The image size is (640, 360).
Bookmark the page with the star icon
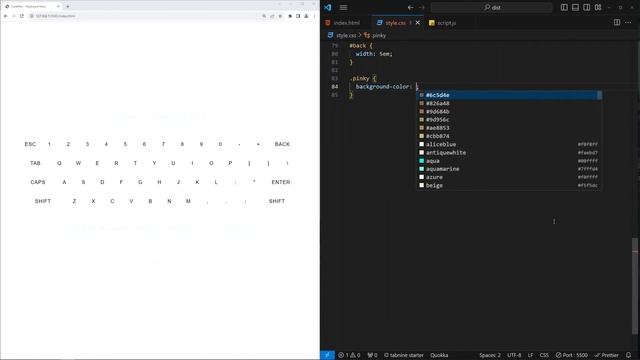coord(280,16)
